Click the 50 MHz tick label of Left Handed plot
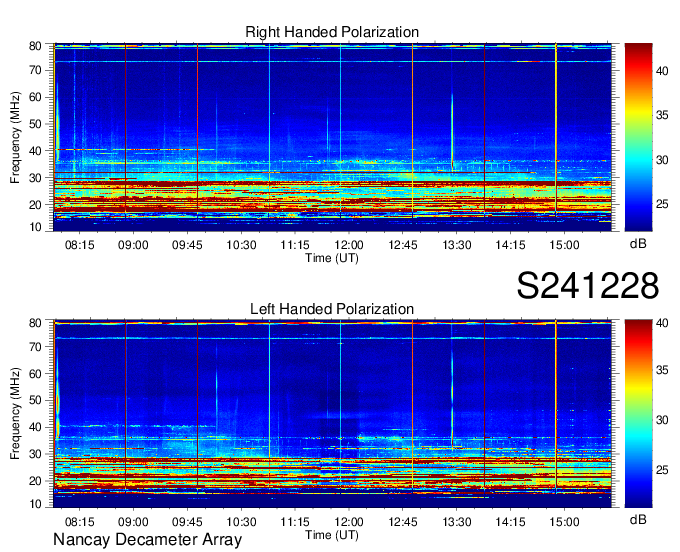This screenshot has width=680, height=552. point(35,401)
